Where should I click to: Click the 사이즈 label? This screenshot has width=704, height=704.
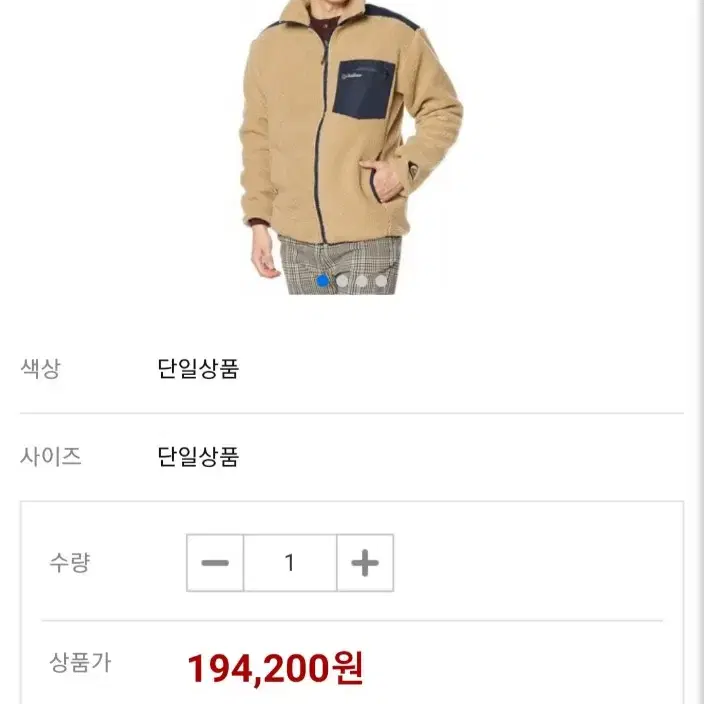pyautogui.click(x=51, y=457)
